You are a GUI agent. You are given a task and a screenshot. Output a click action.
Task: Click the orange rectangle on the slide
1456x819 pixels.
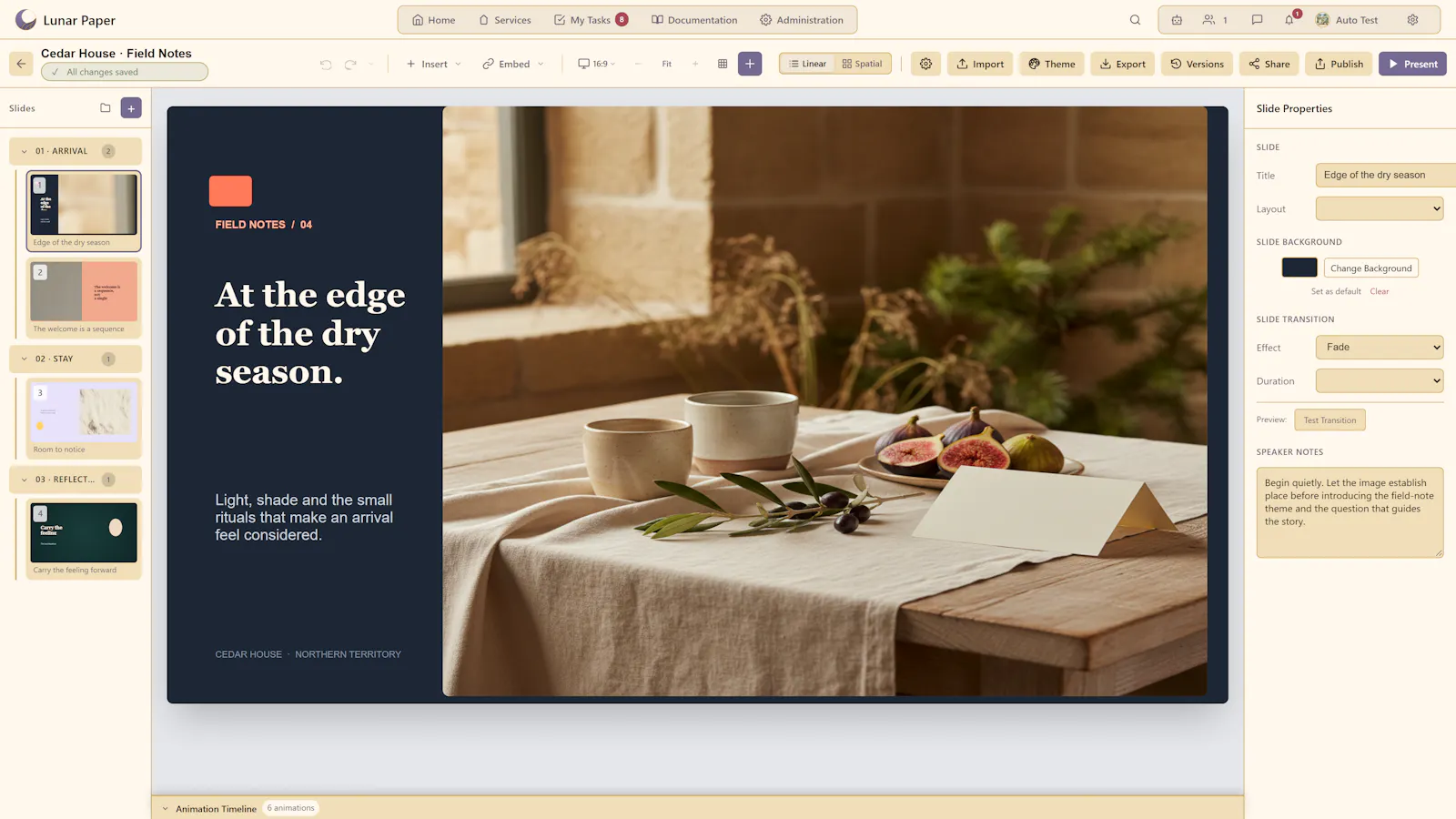coord(230,191)
